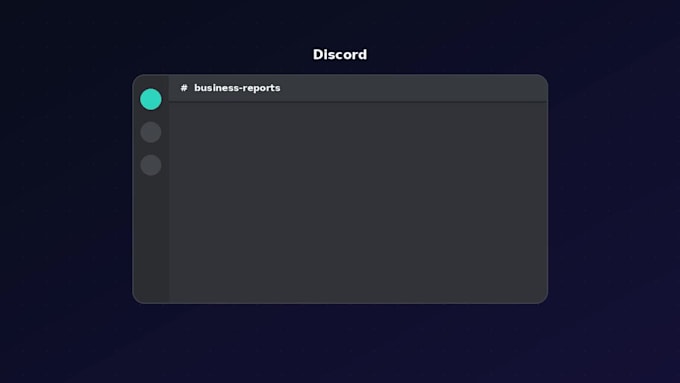680x383 pixels.
Task: Select the teal server icon
Action: click(x=151, y=99)
